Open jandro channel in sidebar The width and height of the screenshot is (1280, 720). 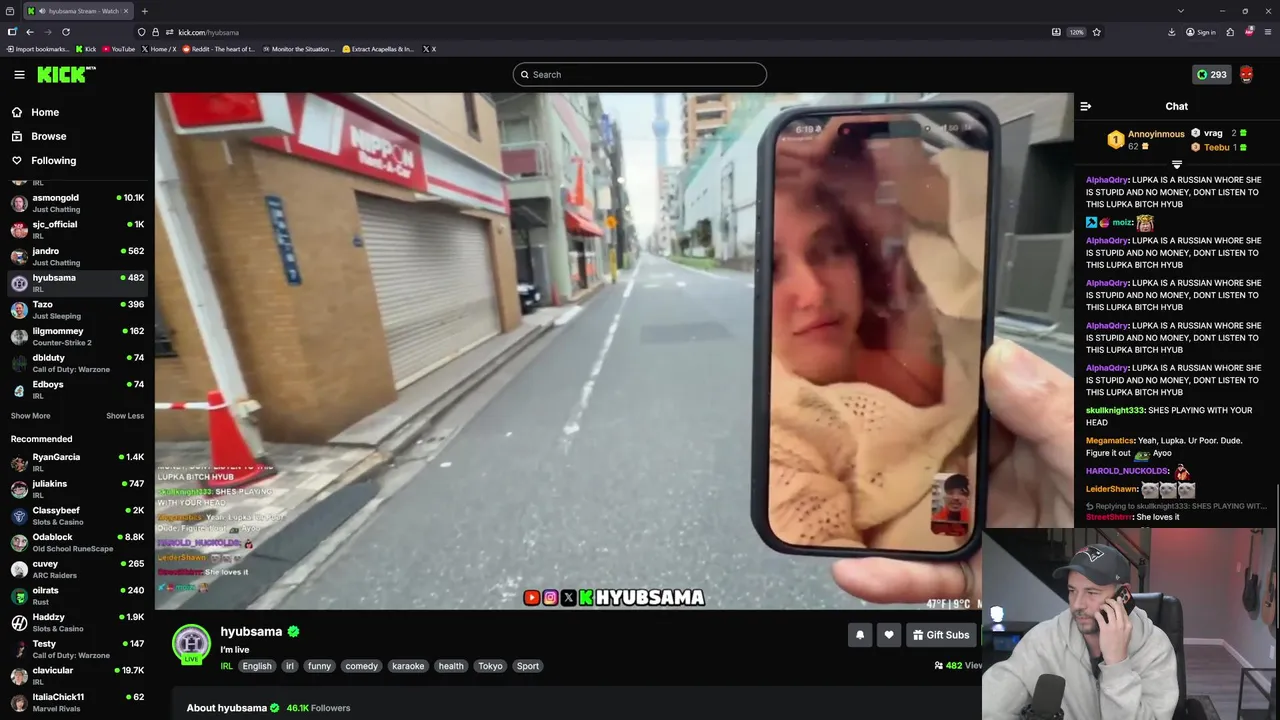tap(77, 256)
